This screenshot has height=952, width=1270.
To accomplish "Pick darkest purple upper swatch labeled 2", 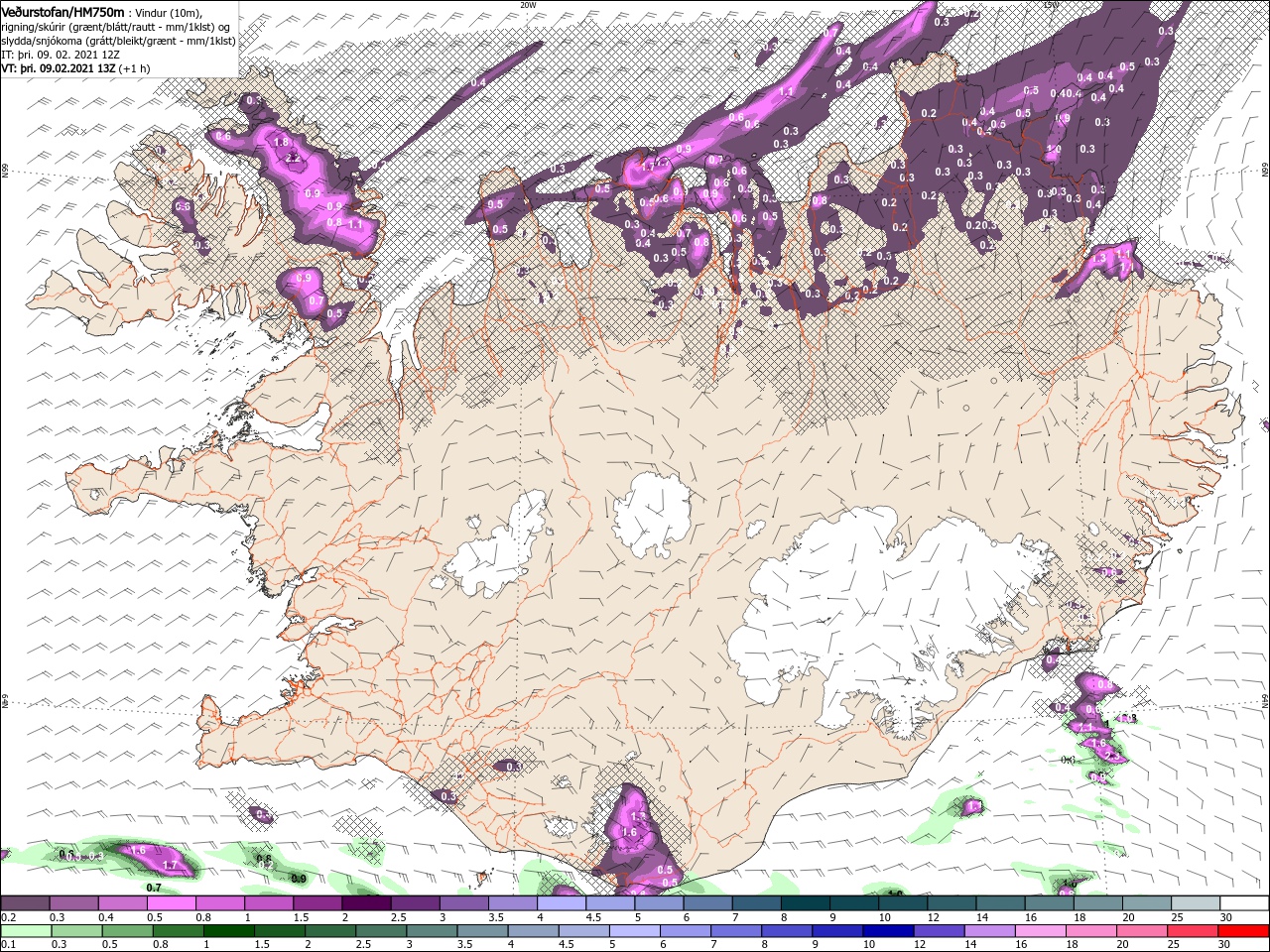I will click(365, 903).
